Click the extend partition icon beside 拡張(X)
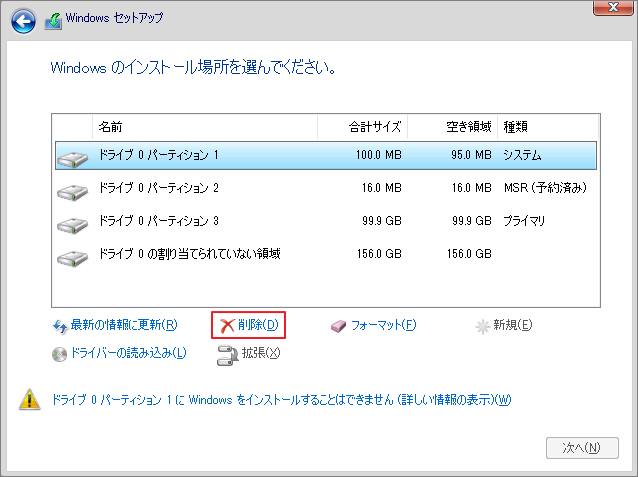 pos(227,355)
